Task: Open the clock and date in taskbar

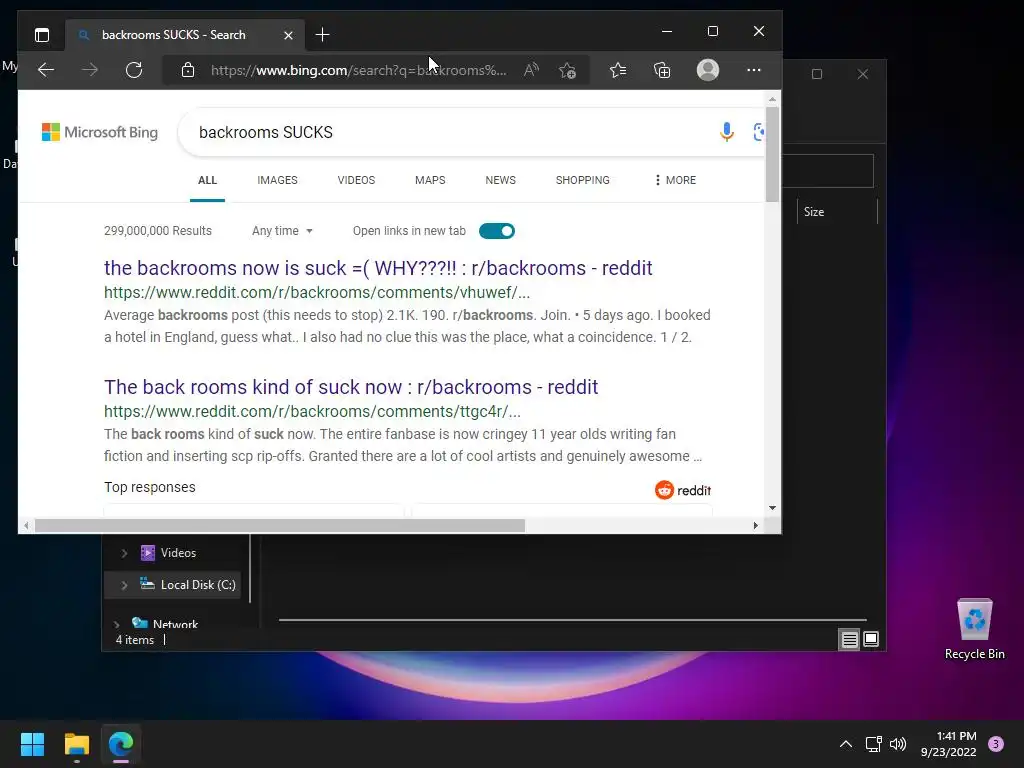Action: (948, 744)
